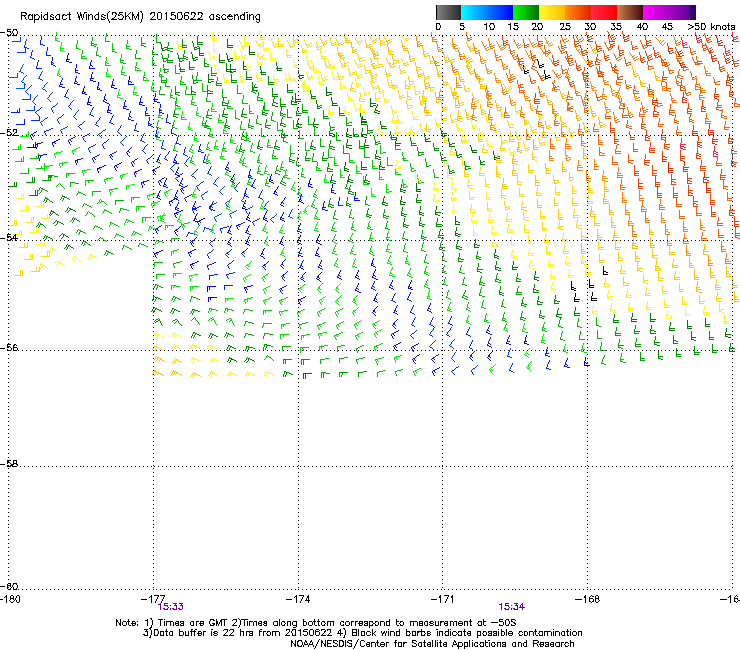The height and width of the screenshot is (650, 740).
Task: Click the latitude label -56
Action: click(9, 347)
